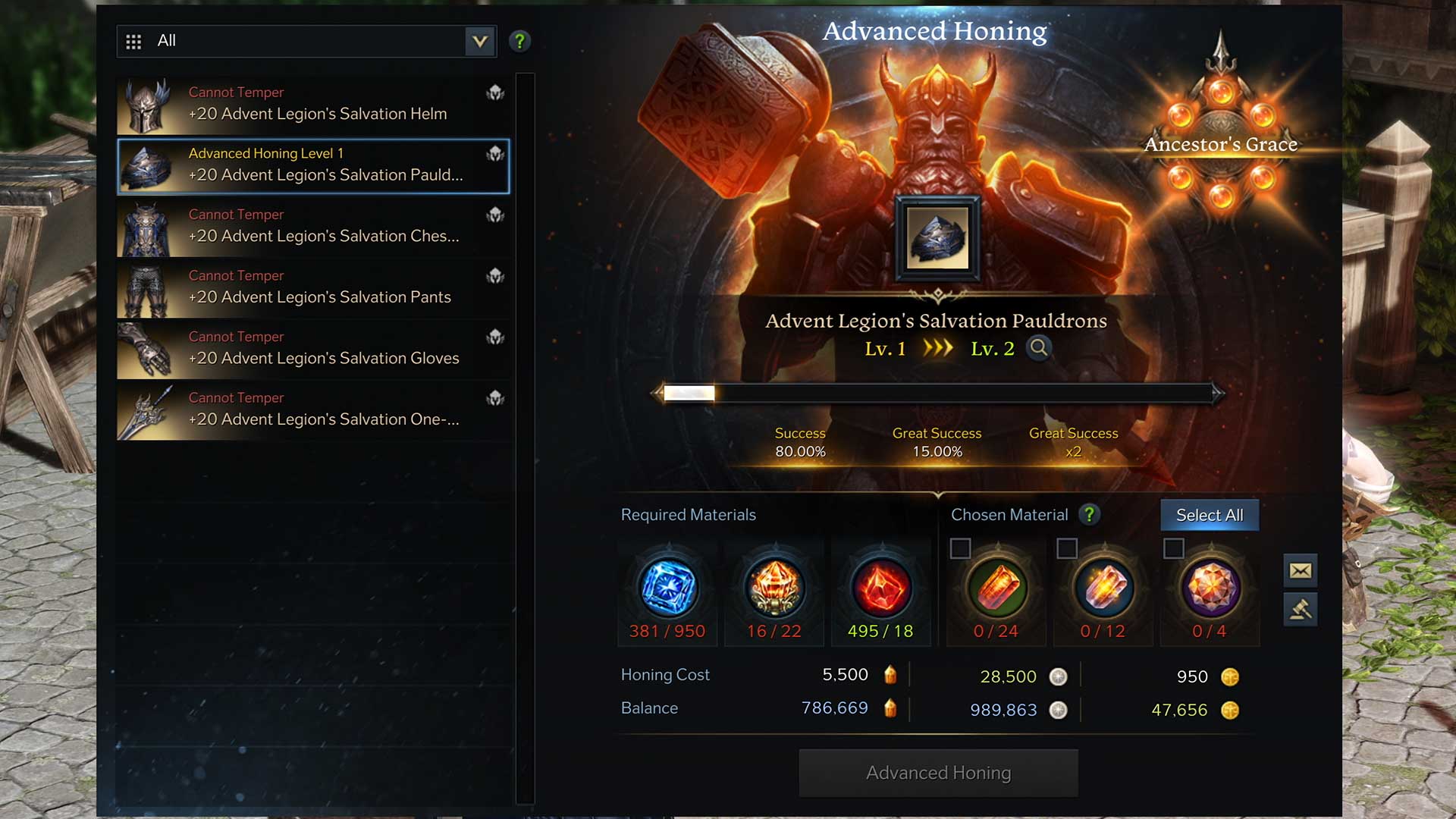This screenshot has height=819, width=1456.
Task: Select the Salvation Helm list entry
Action: (x=313, y=105)
